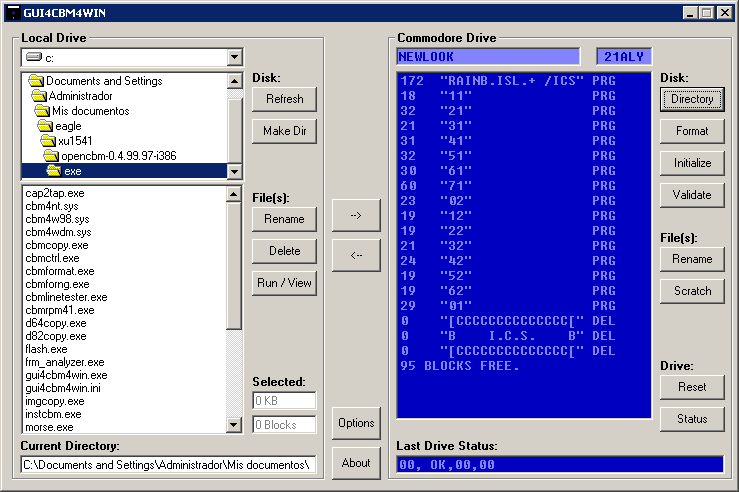Click the xu1541 folder icon

click(x=49, y=141)
